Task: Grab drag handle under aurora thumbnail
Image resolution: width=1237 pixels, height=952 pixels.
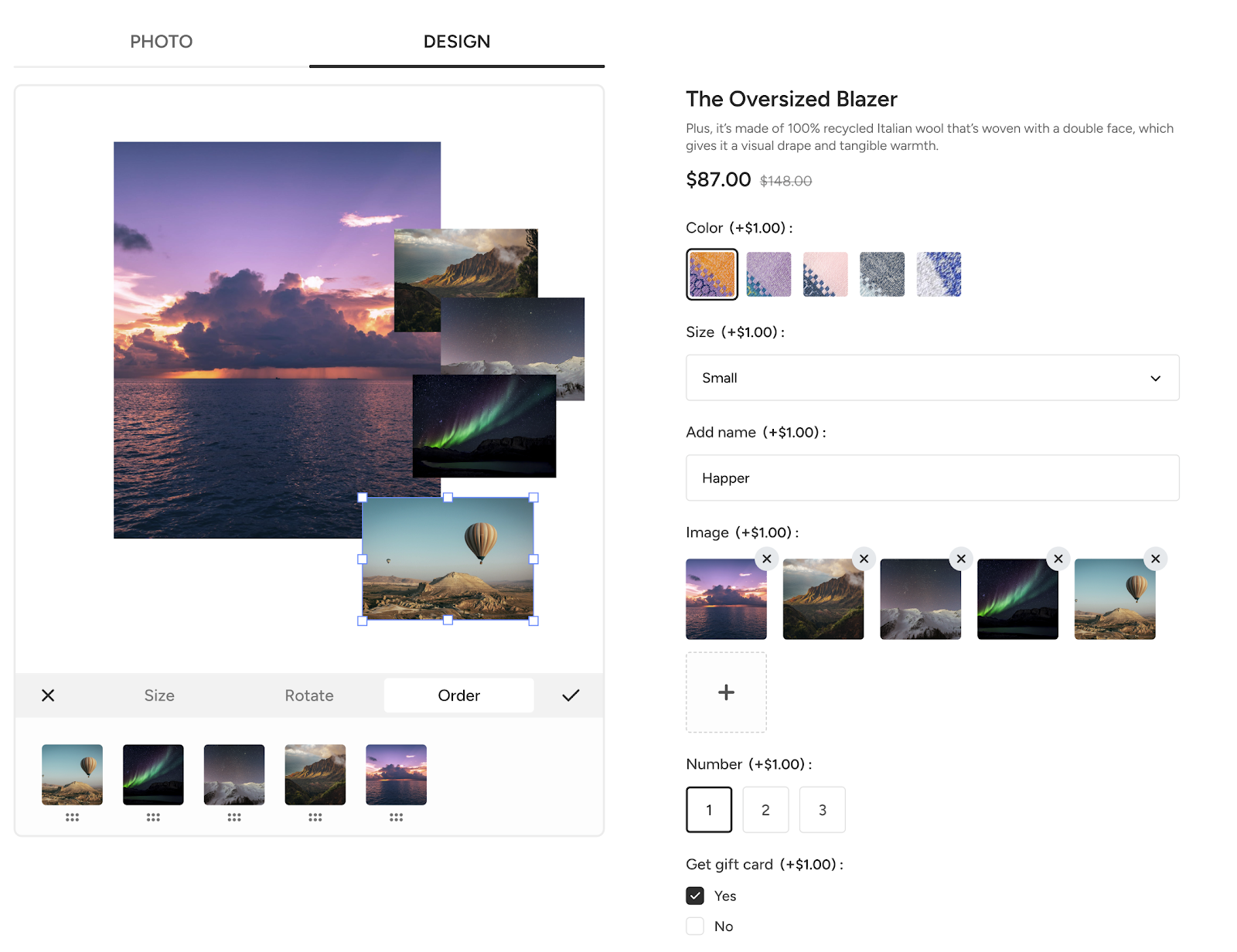Action: pos(153,817)
